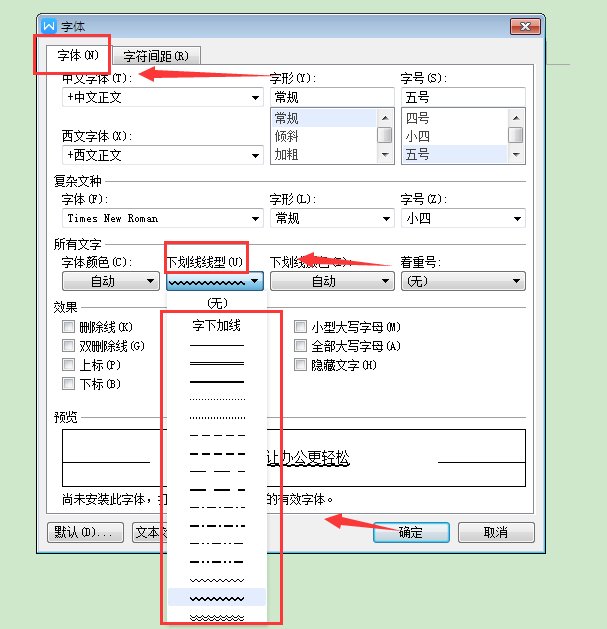
Task: Enable the 小型大写字母(M) checkbox
Action: (300, 327)
